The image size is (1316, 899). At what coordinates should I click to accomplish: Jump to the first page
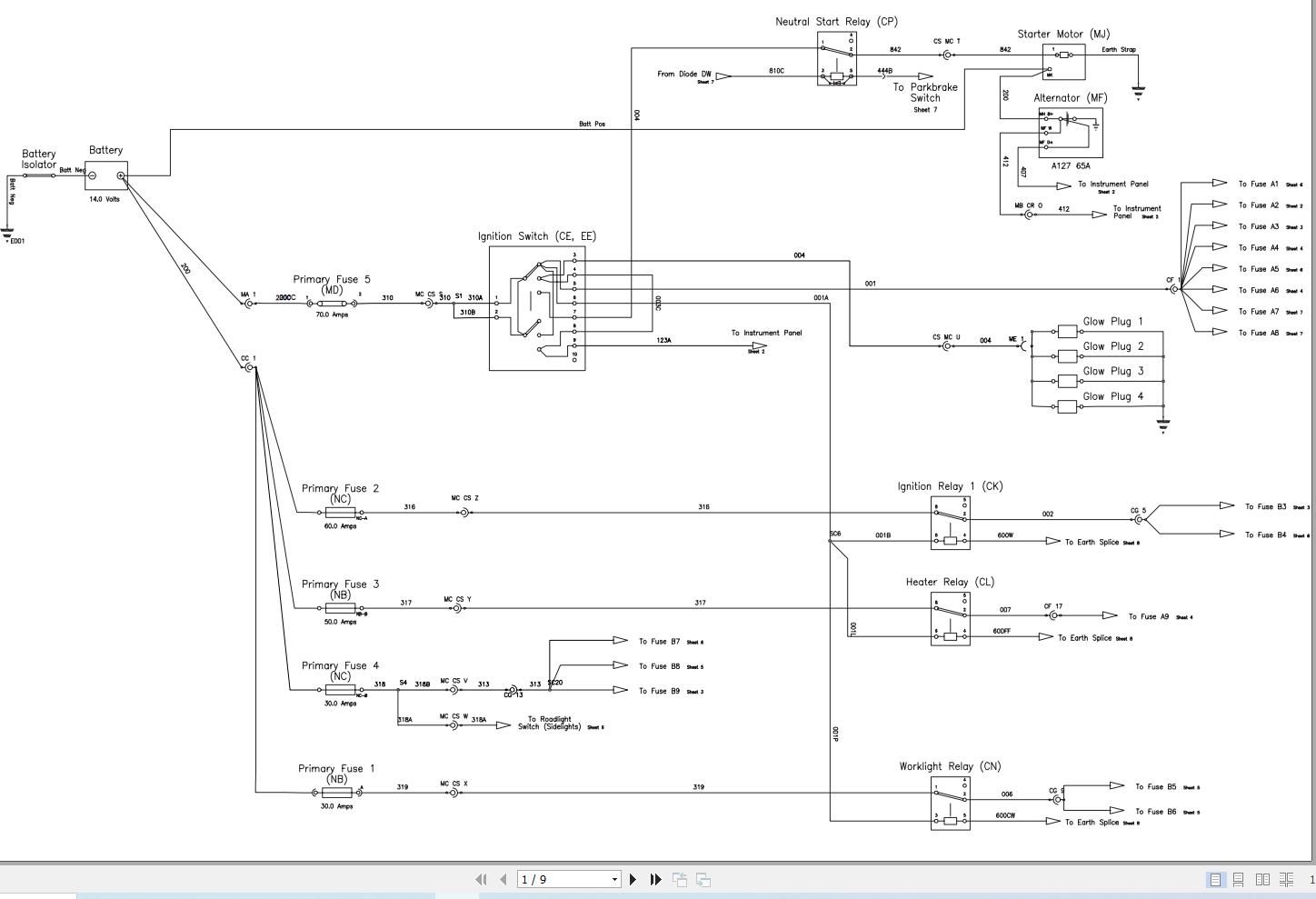tap(481, 879)
